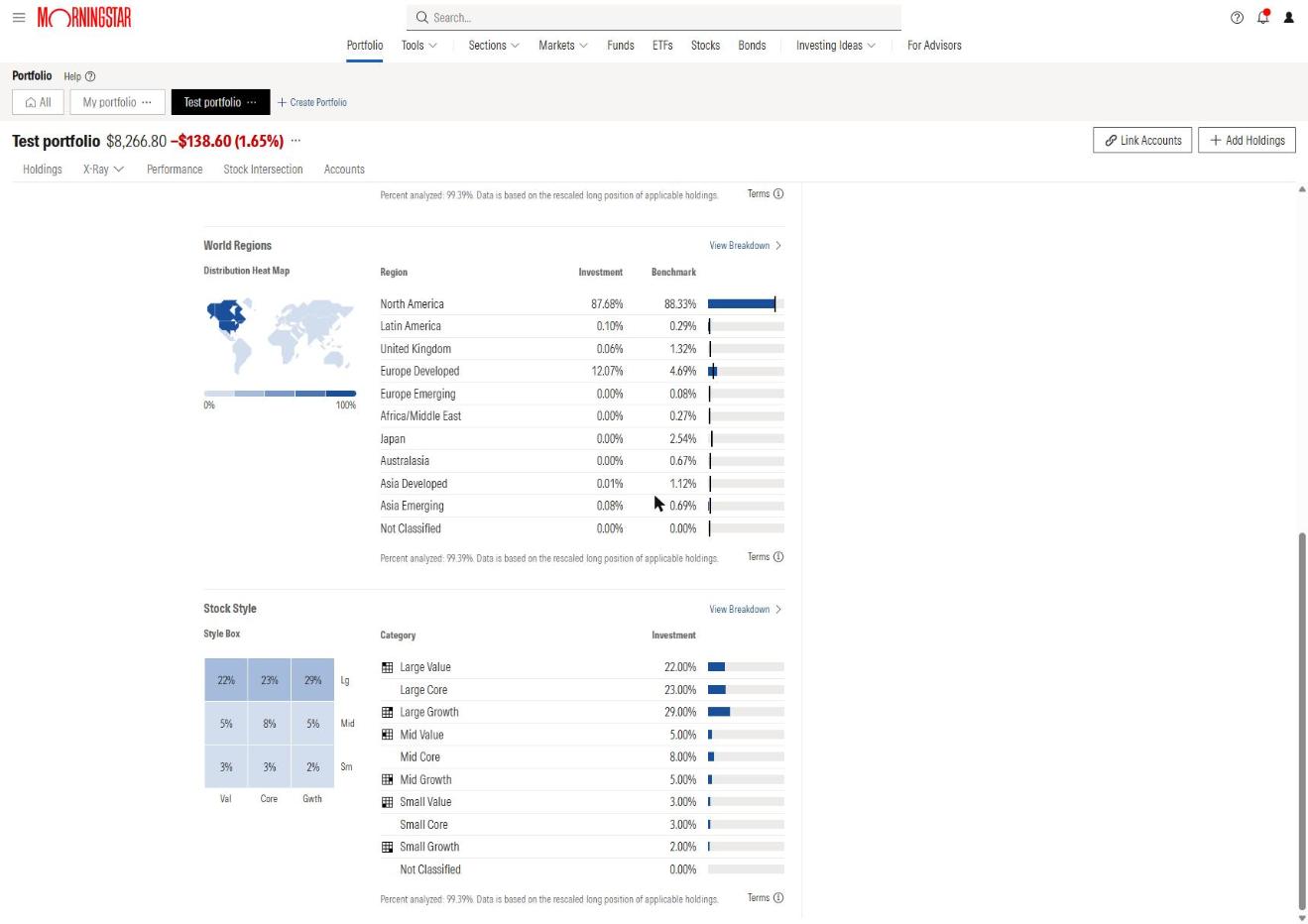The image size is (1308, 924).
Task: Click Terms info icon below World Regions table
Action: pos(778,557)
